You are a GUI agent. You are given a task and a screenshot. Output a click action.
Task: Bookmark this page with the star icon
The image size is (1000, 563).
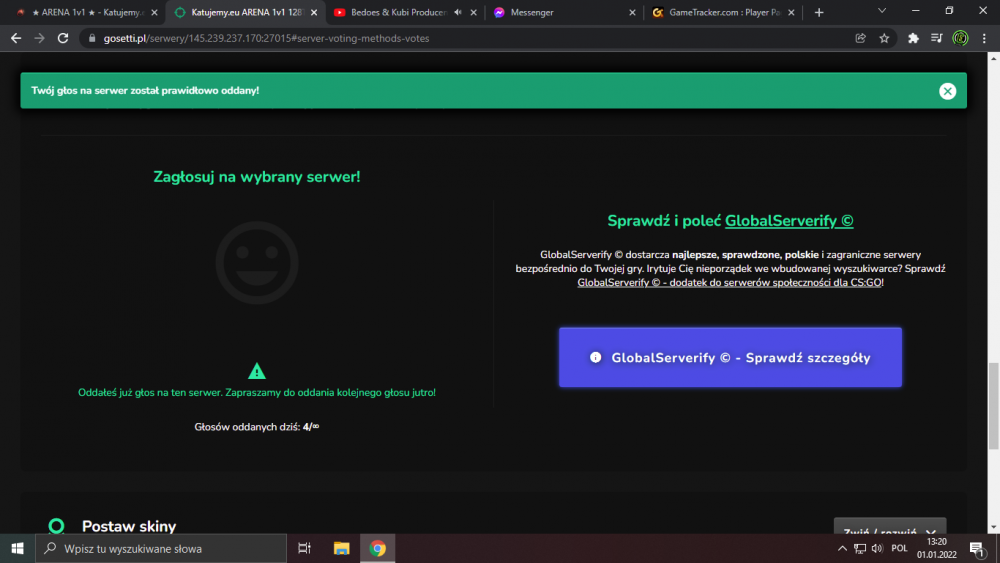tap(884, 38)
